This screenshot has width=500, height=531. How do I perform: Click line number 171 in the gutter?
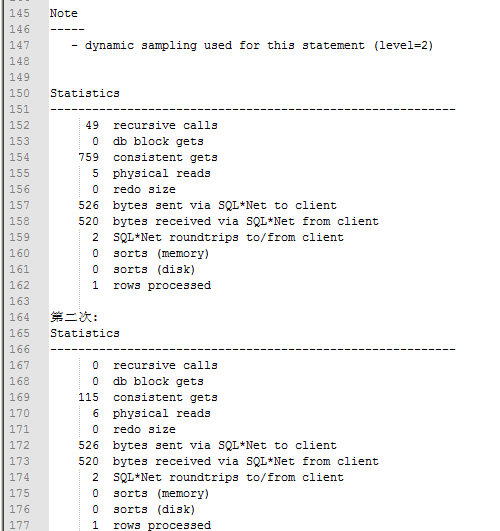(x=19, y=429)
